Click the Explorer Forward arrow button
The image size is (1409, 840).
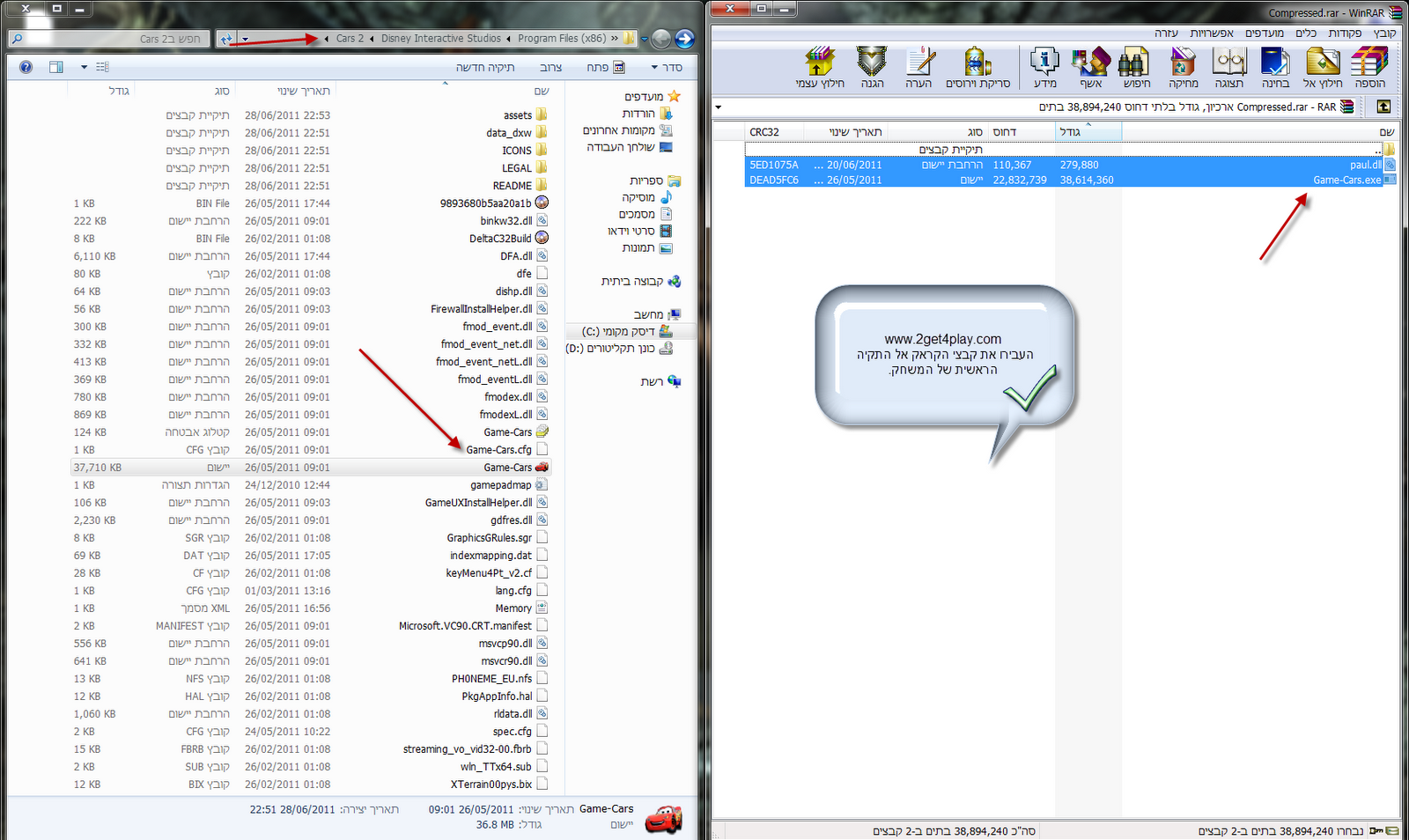click(661, 39)
